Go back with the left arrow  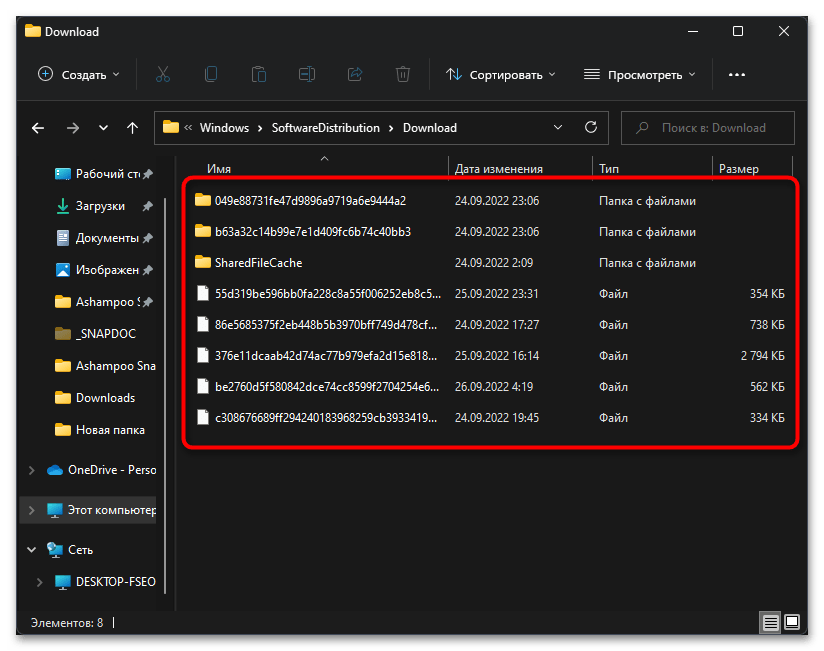tap(38, 128)
